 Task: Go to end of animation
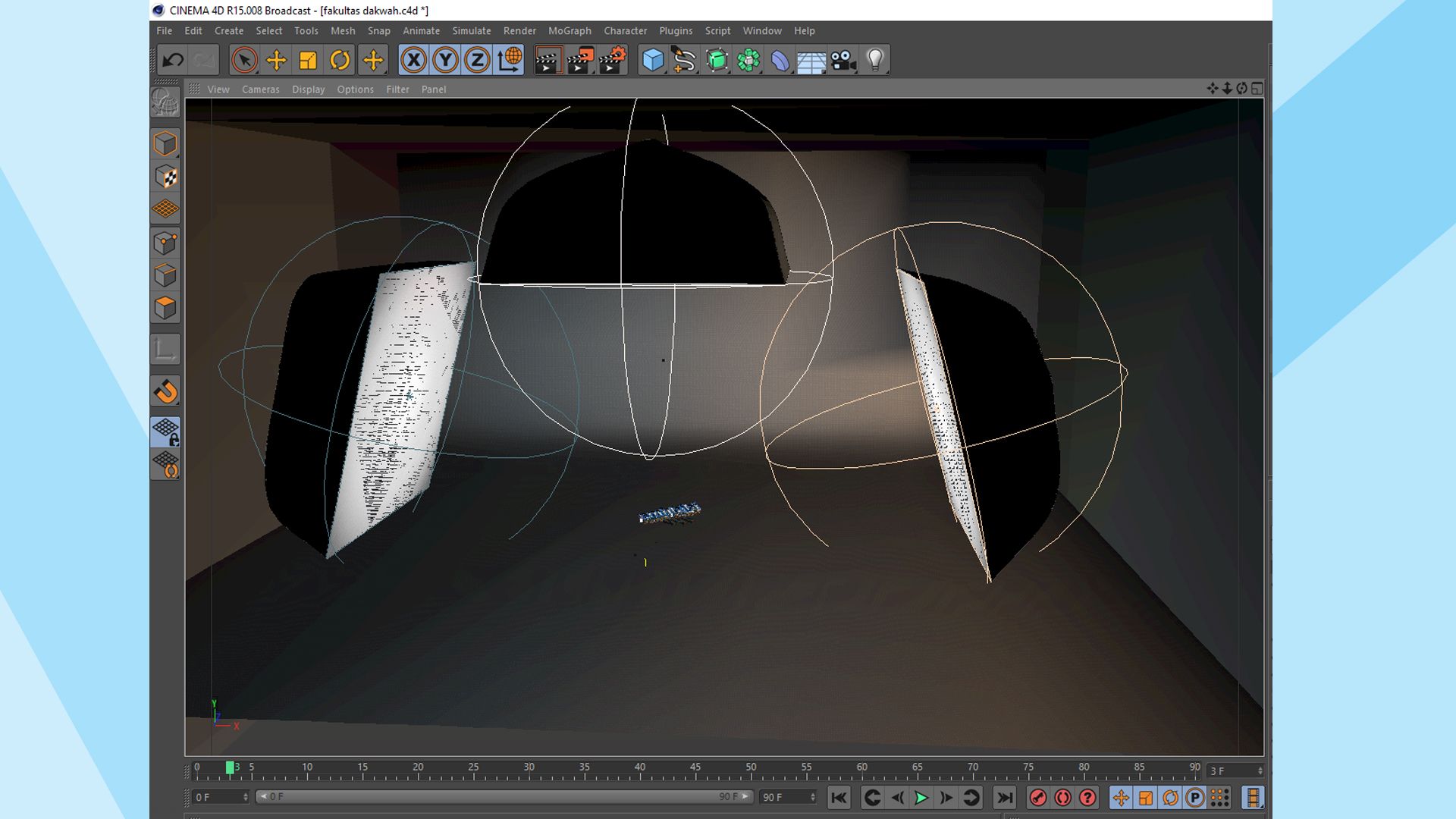tap(1005, 798)
